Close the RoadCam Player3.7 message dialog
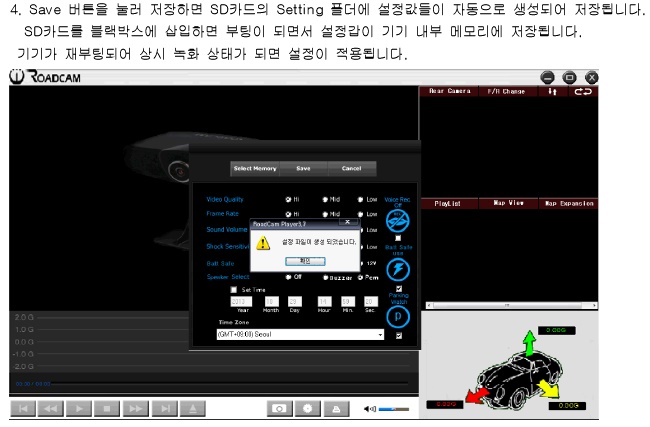Screen dimensions: 650x427 click(x=348, y=222)
